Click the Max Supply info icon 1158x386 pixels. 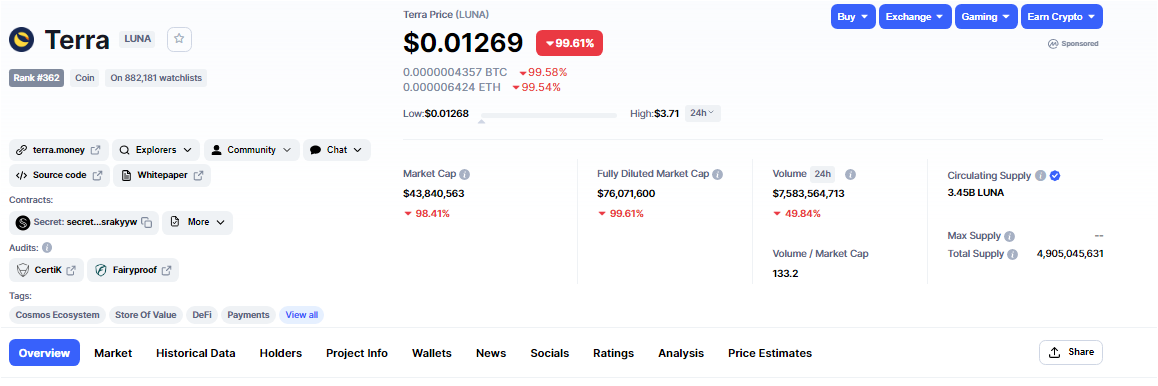coord(1010,237)
